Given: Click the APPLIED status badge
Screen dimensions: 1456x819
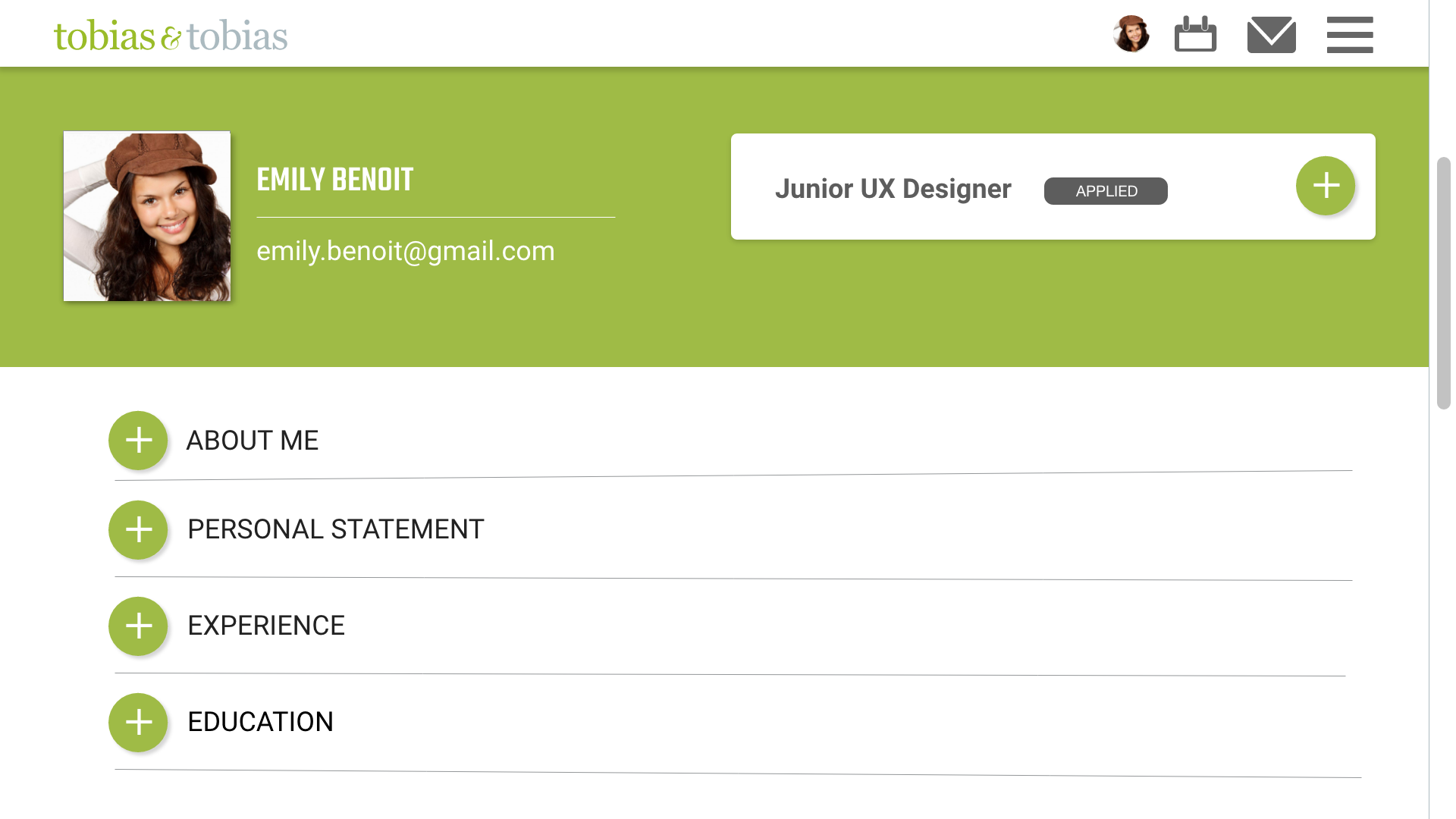Looking at the screenshot, I should click(x=1106, y=191).
